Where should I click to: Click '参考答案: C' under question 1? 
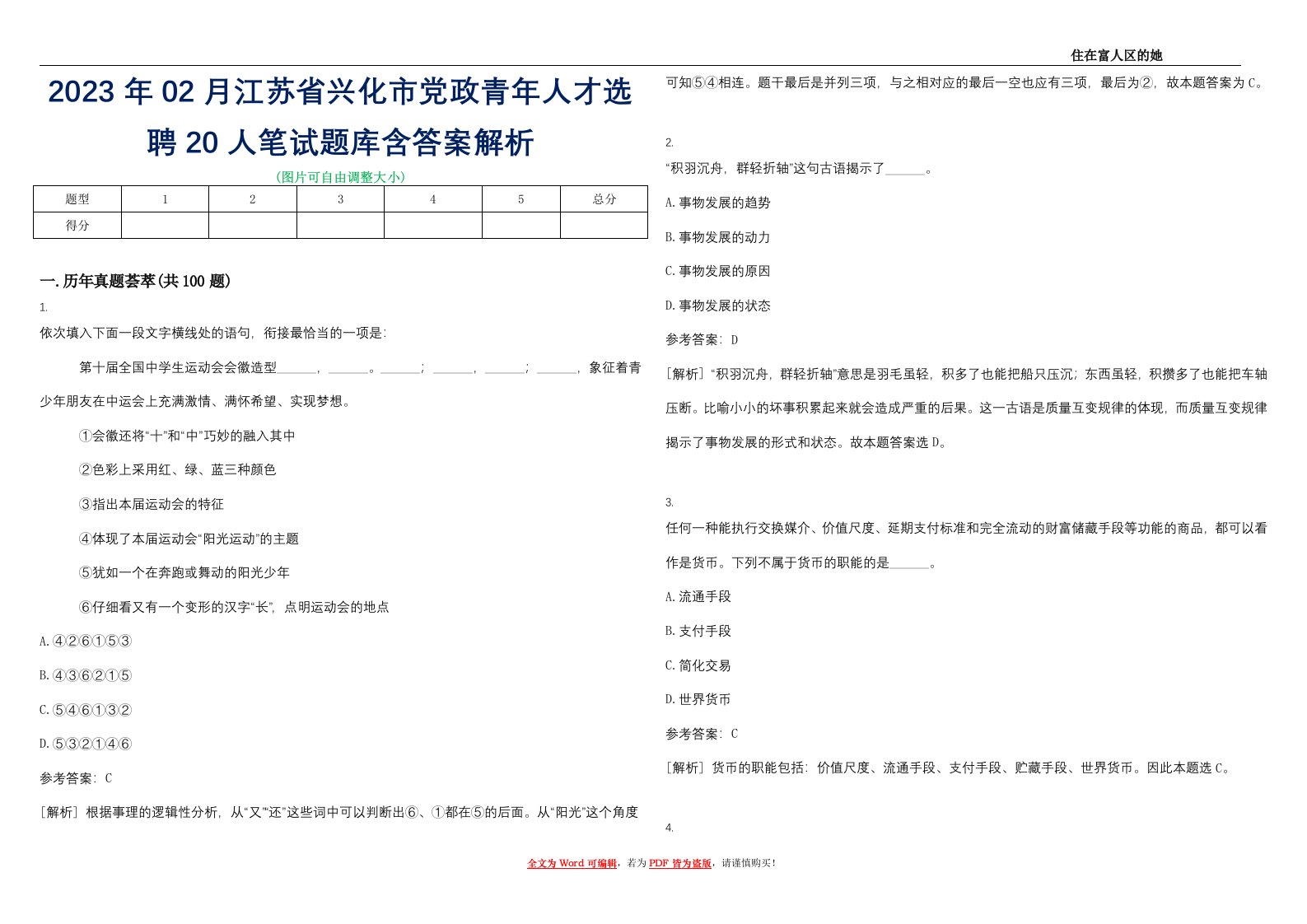tap(76, 778)
